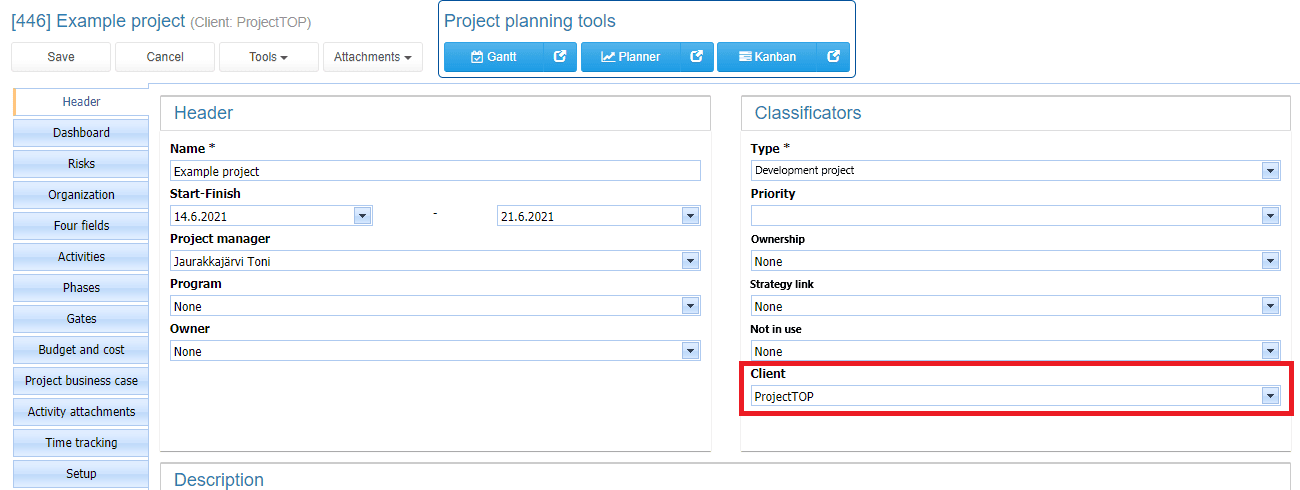
Task: Open the start date picker arrow
Action: (362, 216)
